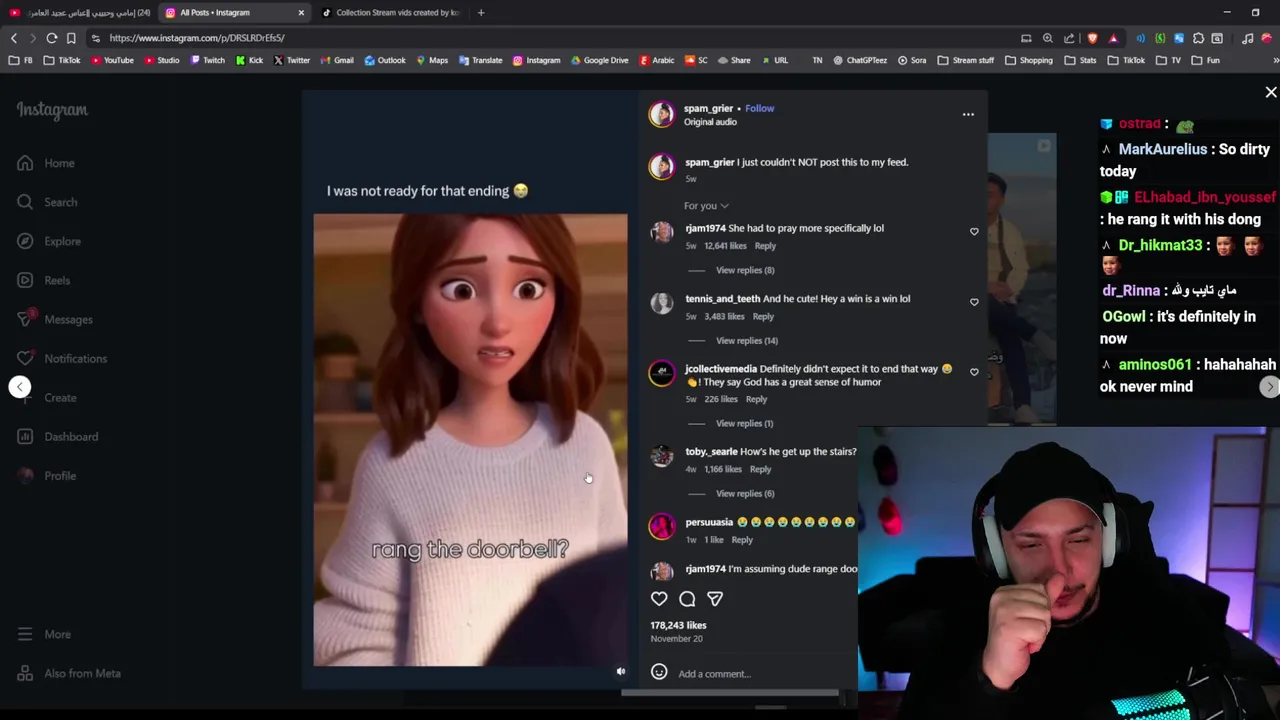Go to Explore in the sidebar
The height and width of the screenshot is (720, 1280).
49,241
